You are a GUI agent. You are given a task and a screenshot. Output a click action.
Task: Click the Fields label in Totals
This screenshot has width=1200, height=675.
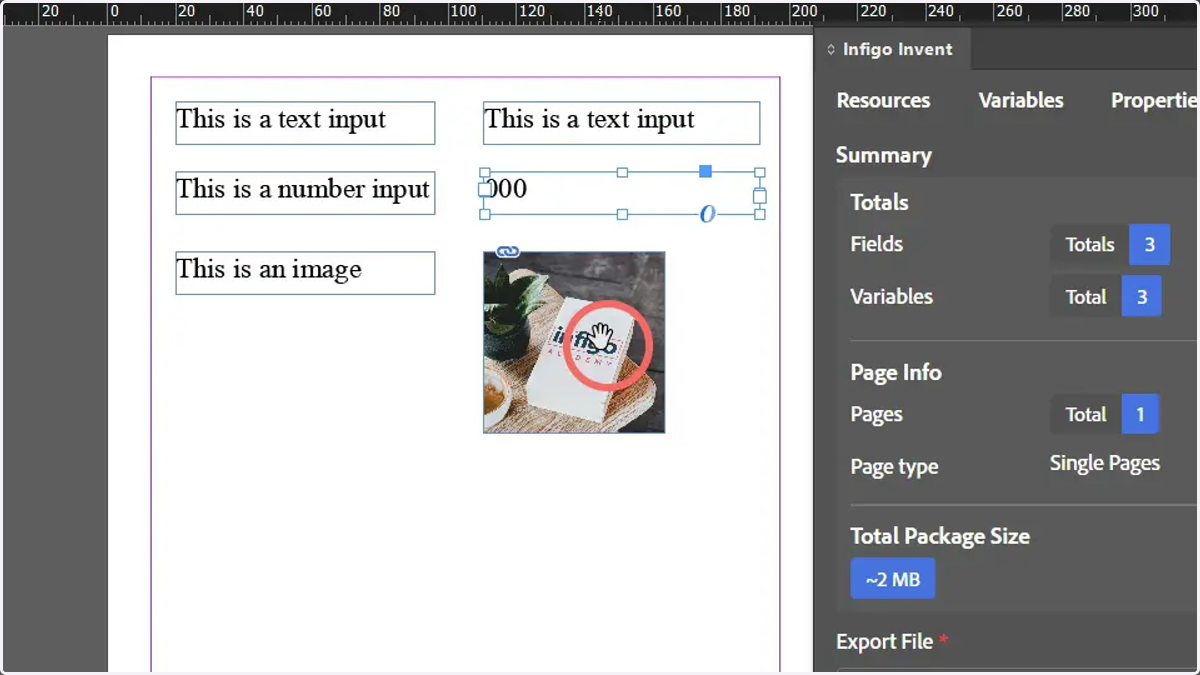tap(876, 244)
